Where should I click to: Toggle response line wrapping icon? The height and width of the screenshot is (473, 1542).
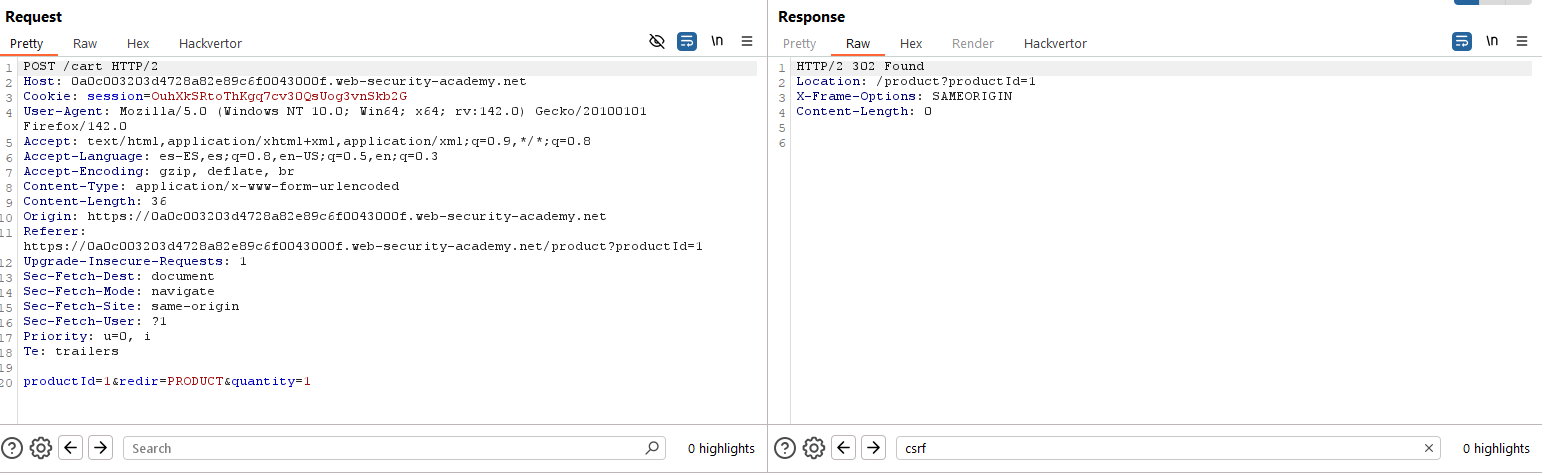1462,42
